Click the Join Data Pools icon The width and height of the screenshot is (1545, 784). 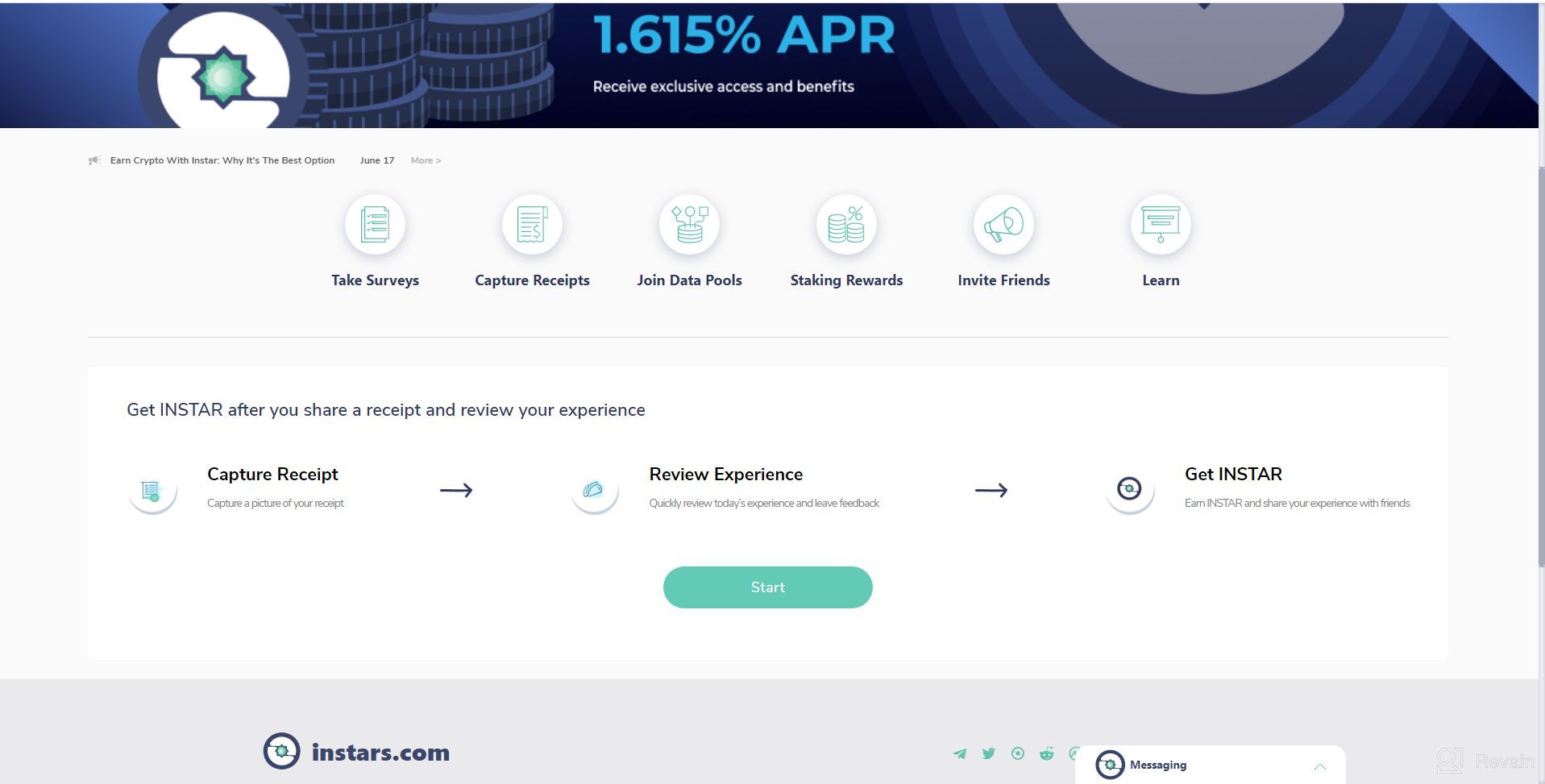[689, 225]
